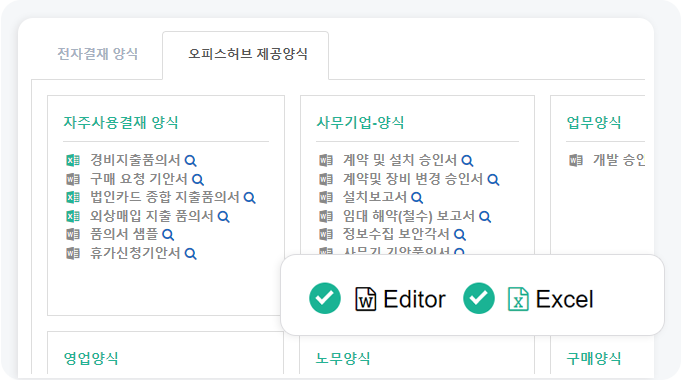
Task: Preview 구매 요청 기안서 with its magnifier icon
Action: click(198, 179)
